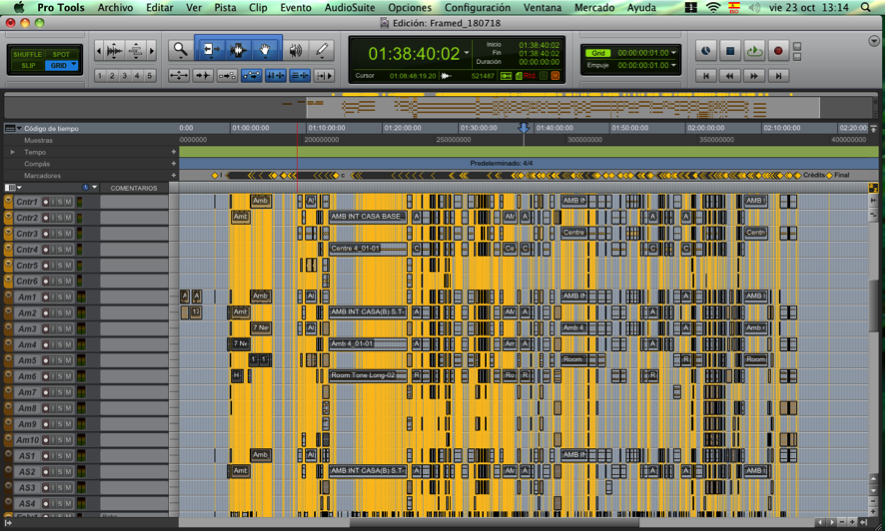This screenshot has height=532, width=886.
Task: Select the Spot edit mode button
Action: click(x=61, y=54)
